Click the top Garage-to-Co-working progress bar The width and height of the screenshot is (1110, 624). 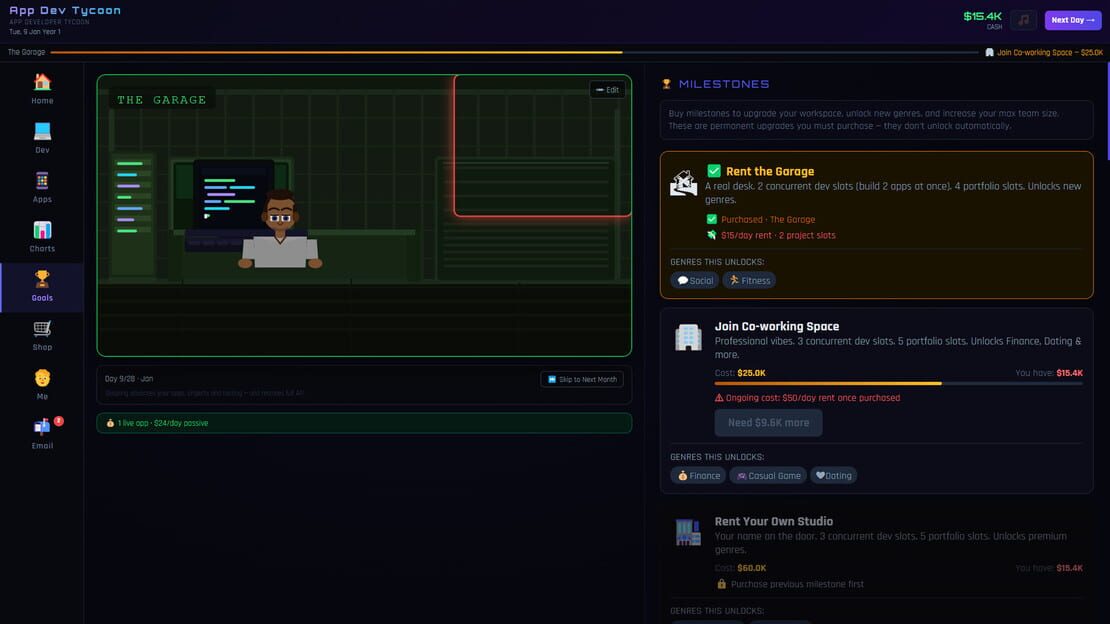click(x=515, y=52)
